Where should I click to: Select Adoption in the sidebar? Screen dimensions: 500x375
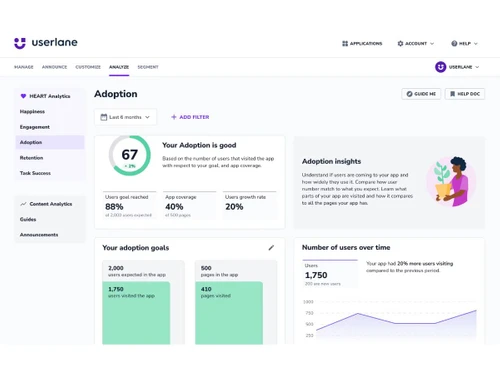pyautogui.click(x=50, y=142)
